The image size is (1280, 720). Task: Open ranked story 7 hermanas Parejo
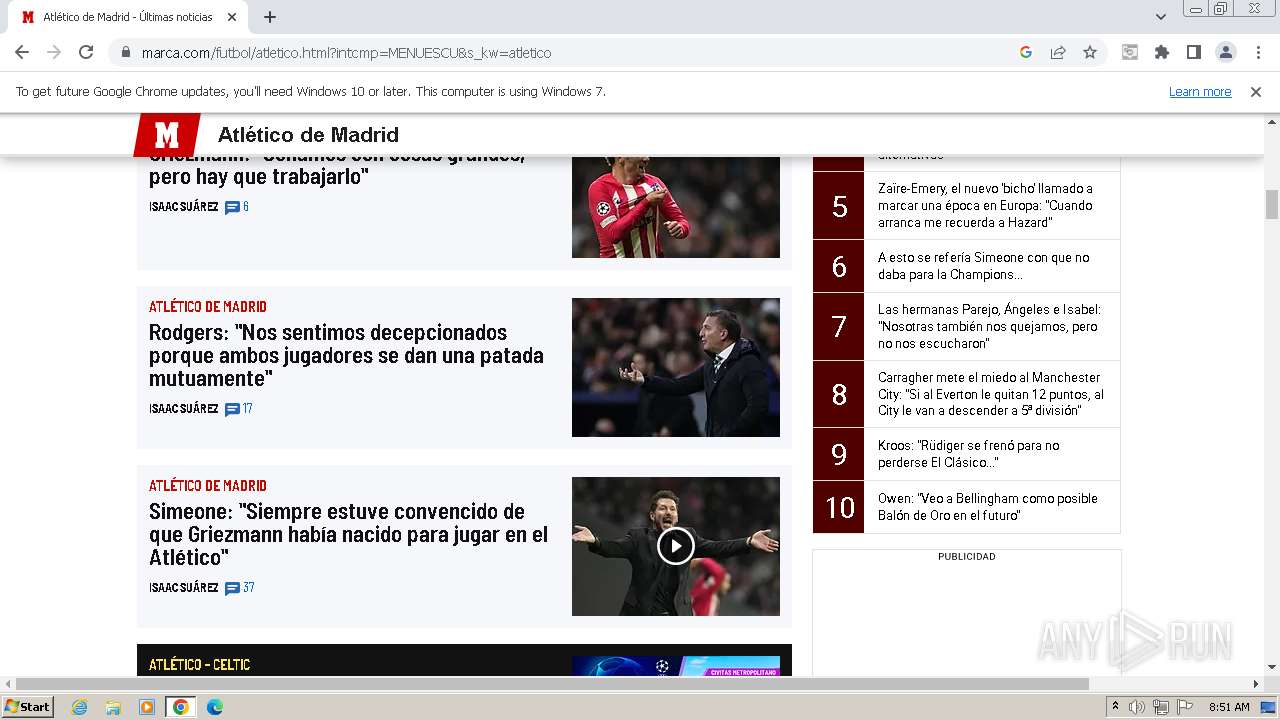coord(989,326)
